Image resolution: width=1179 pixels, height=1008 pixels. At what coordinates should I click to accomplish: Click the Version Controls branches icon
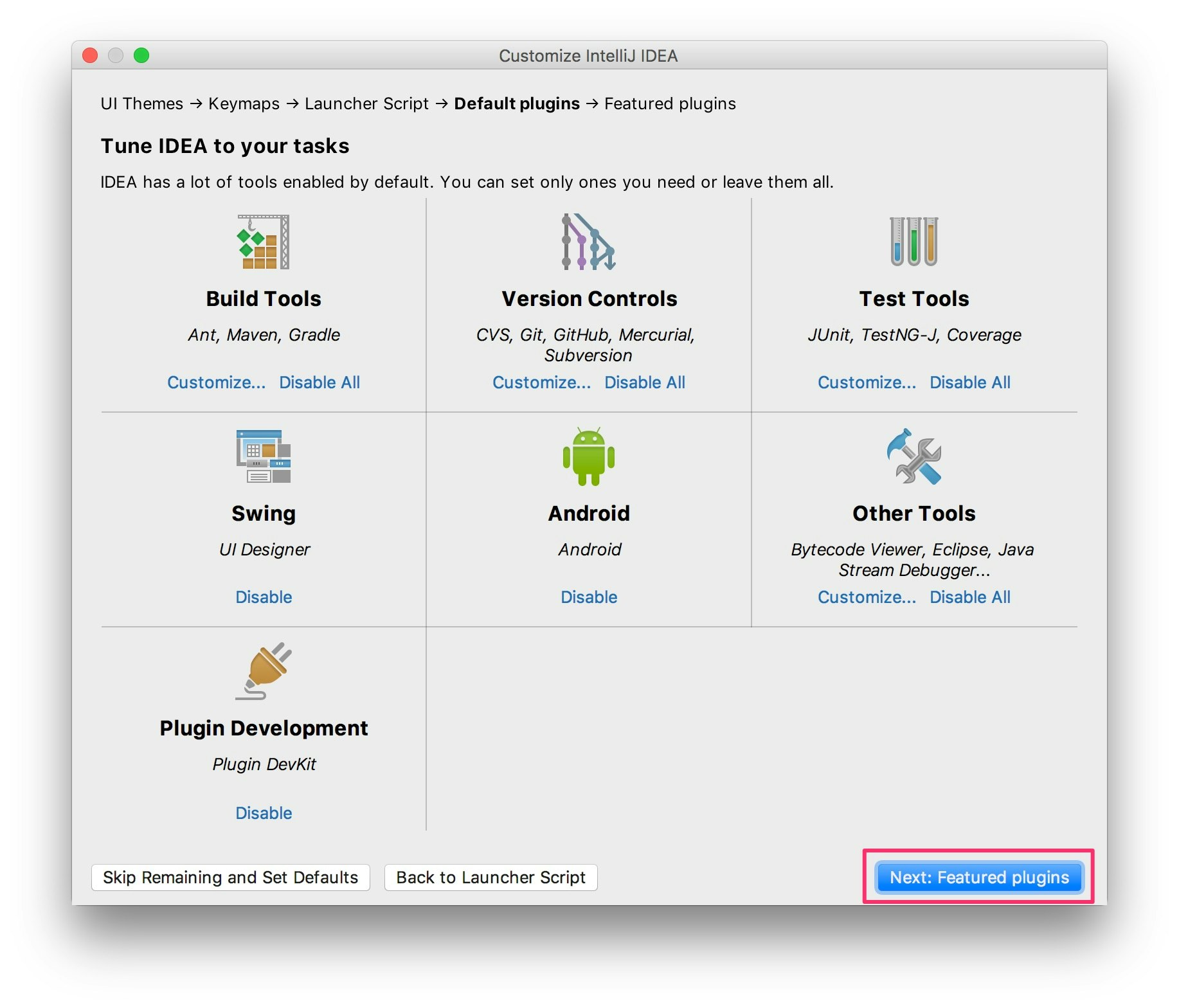tap(588, 242)
